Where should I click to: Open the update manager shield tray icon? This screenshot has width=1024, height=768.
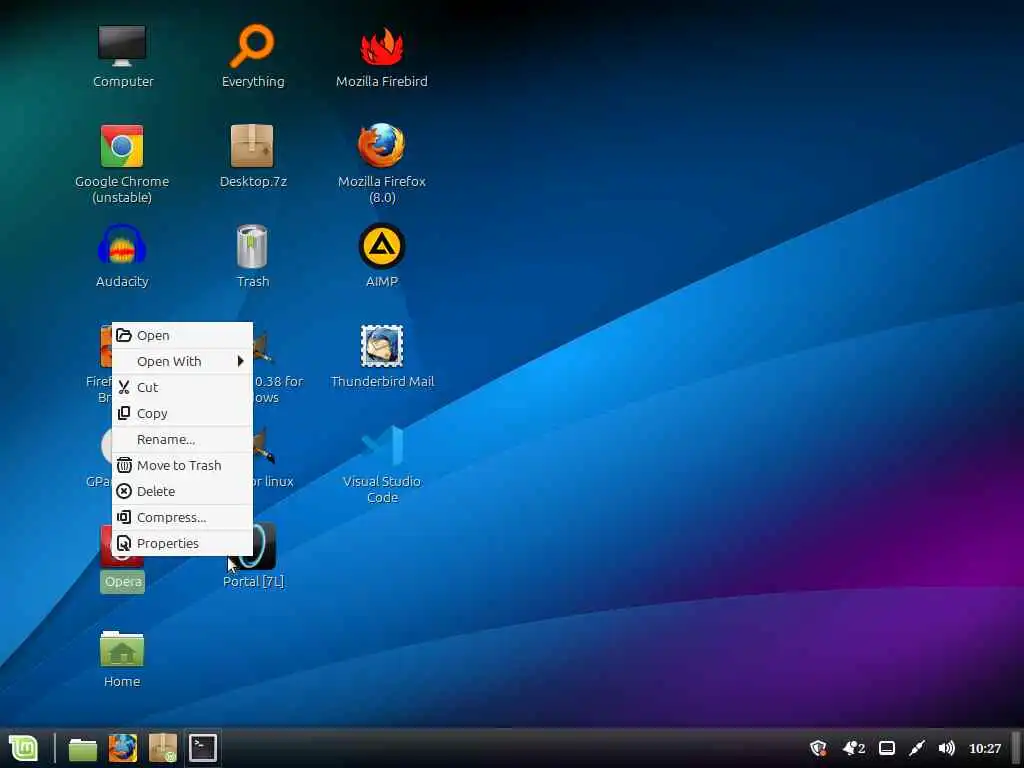pos(818,748)
